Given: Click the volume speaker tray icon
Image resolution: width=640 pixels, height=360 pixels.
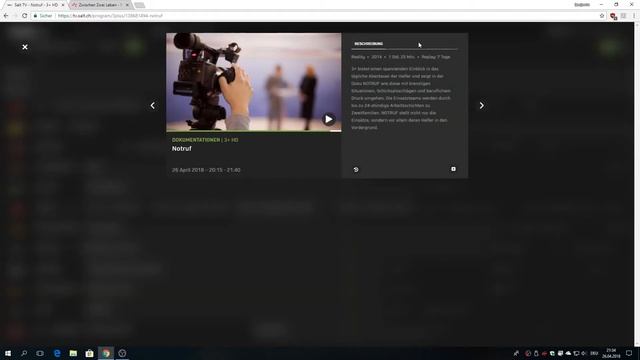Looking at the screenshot, I should click(584, 353).
